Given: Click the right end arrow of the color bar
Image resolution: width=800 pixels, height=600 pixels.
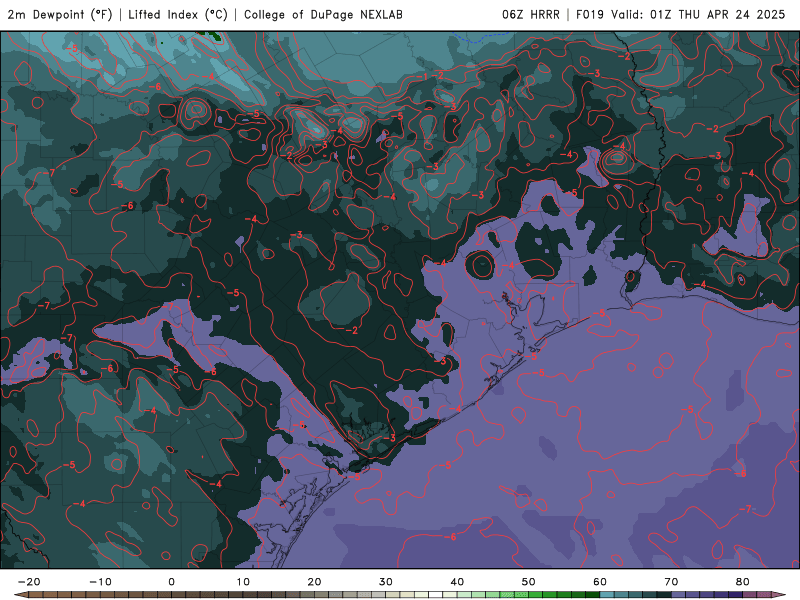Looking at the screenshot, I should coord(779,595).
